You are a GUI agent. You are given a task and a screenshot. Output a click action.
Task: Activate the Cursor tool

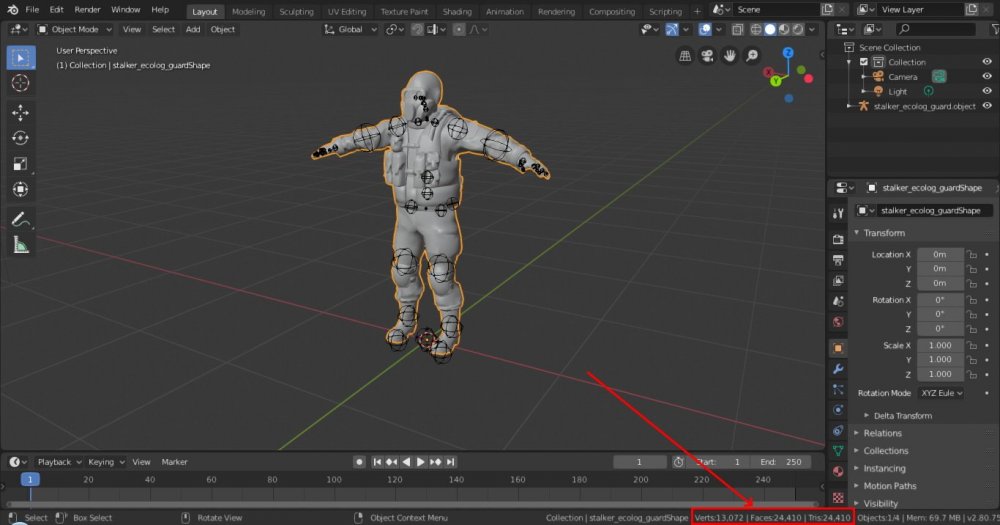[x=20, y=83]
